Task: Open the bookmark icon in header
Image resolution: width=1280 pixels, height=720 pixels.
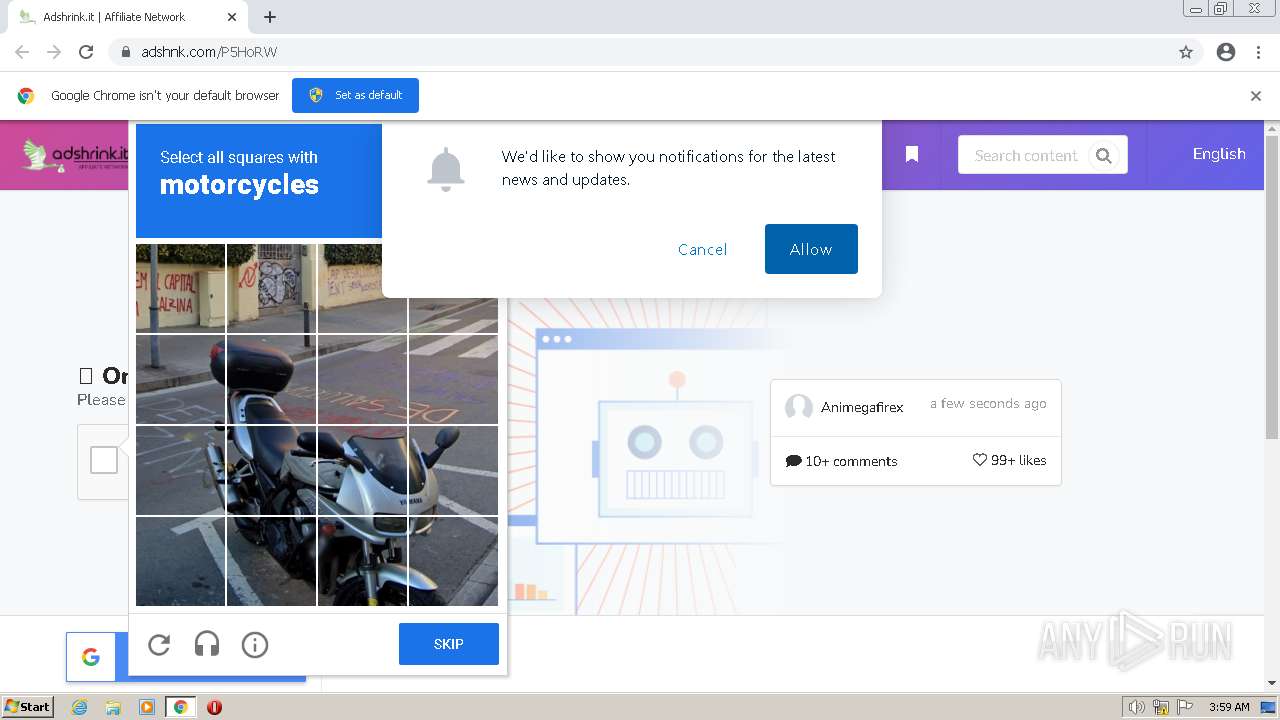Action: click(912, 154)
